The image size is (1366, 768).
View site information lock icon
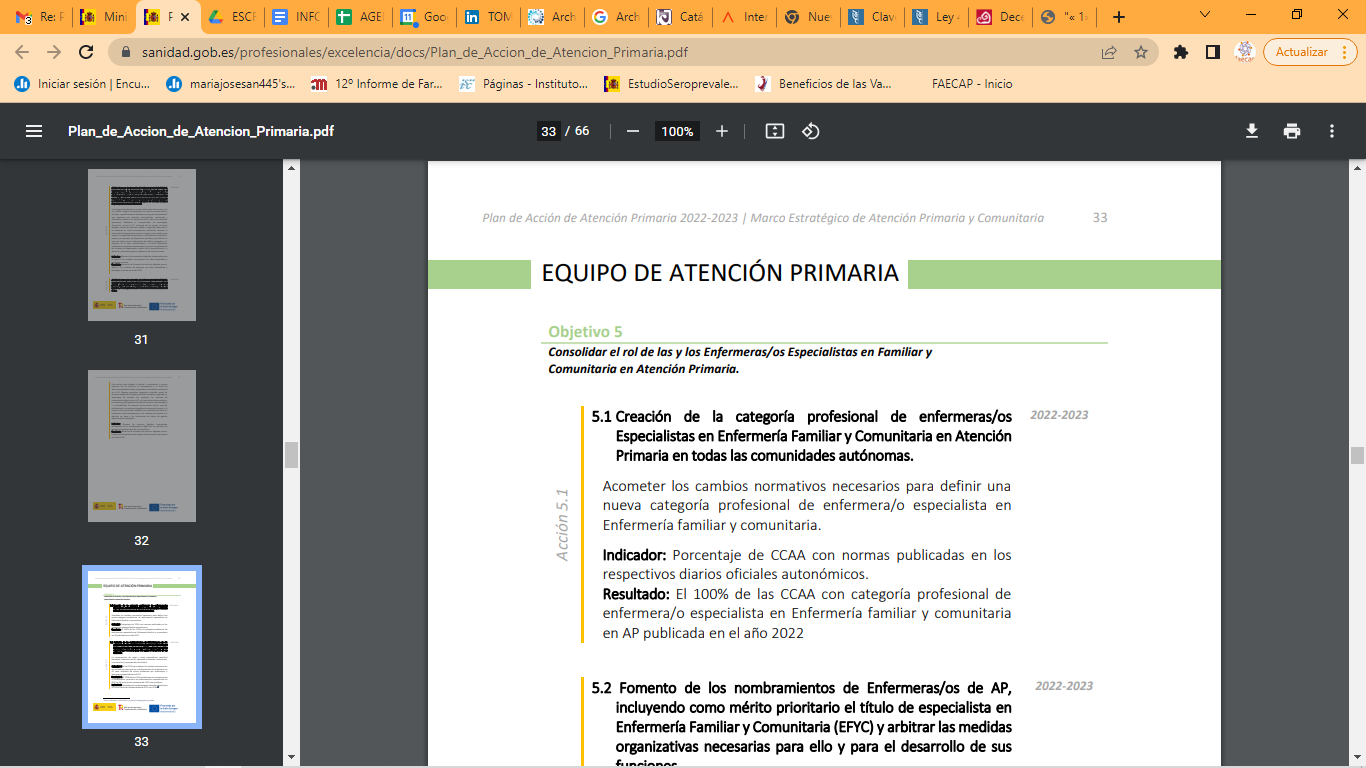pos(125,52)
